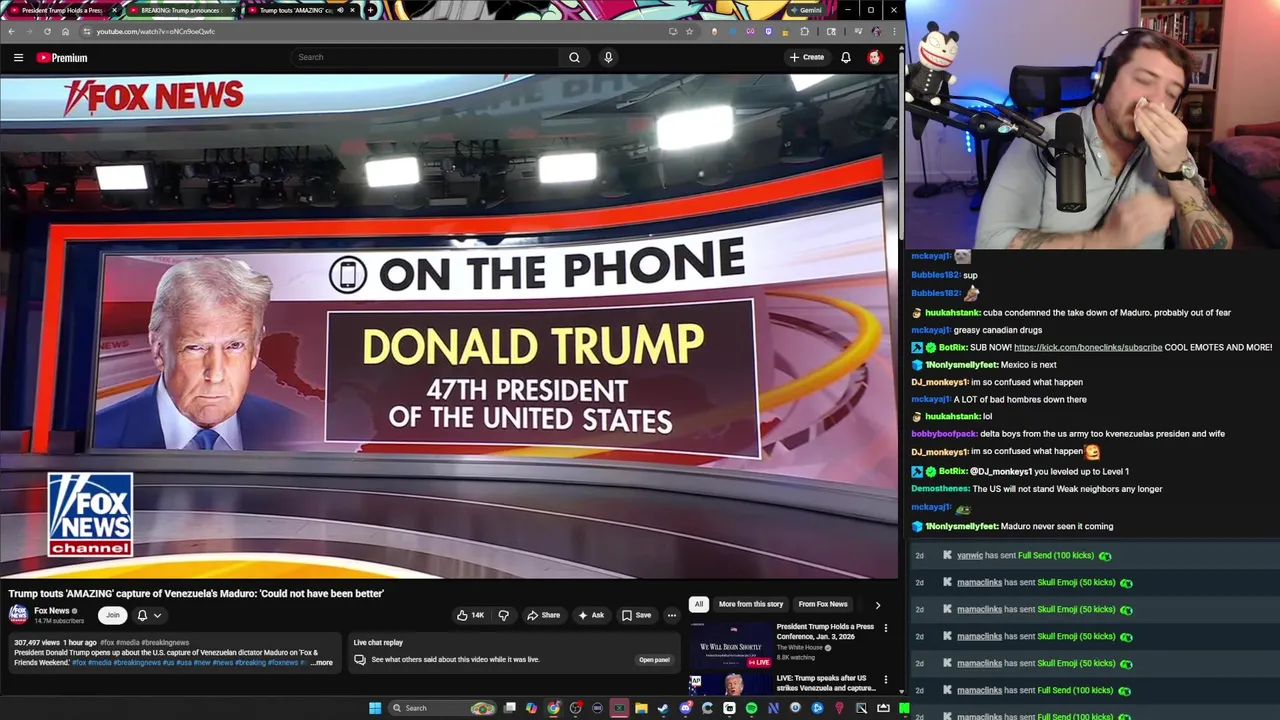Viewport: 1280px width, 720px height.
Task: Open the Chrome extensions puzzle icon
Action: (x=804, y=31)
